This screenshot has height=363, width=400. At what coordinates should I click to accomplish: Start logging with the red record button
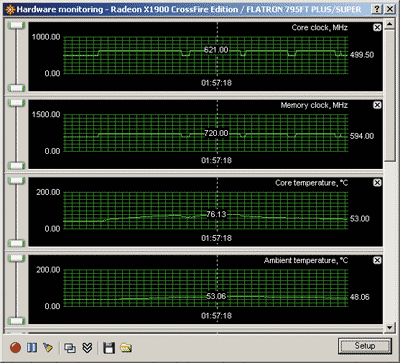(x=15, y=348)
